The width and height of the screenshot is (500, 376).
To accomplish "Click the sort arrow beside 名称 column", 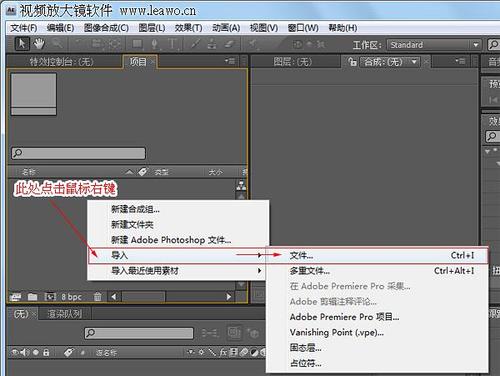I will [129, 172].
